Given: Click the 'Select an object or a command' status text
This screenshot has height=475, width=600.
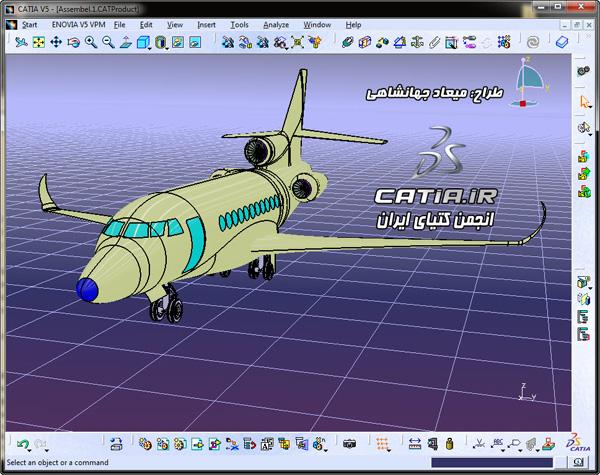Looking at the screenshot, I should [x=57, y=463].
